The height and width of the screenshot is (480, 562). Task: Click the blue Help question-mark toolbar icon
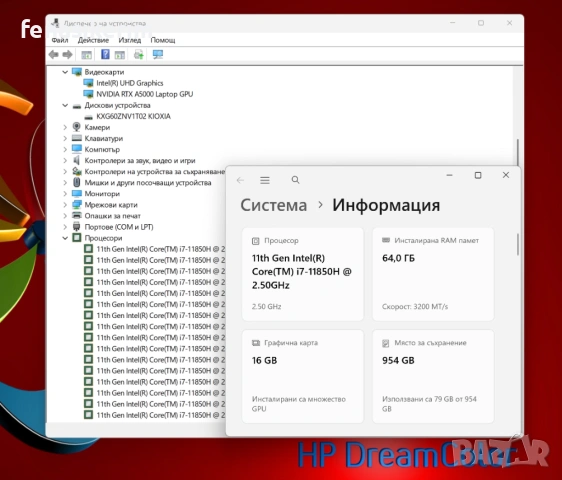click(105, 54)
